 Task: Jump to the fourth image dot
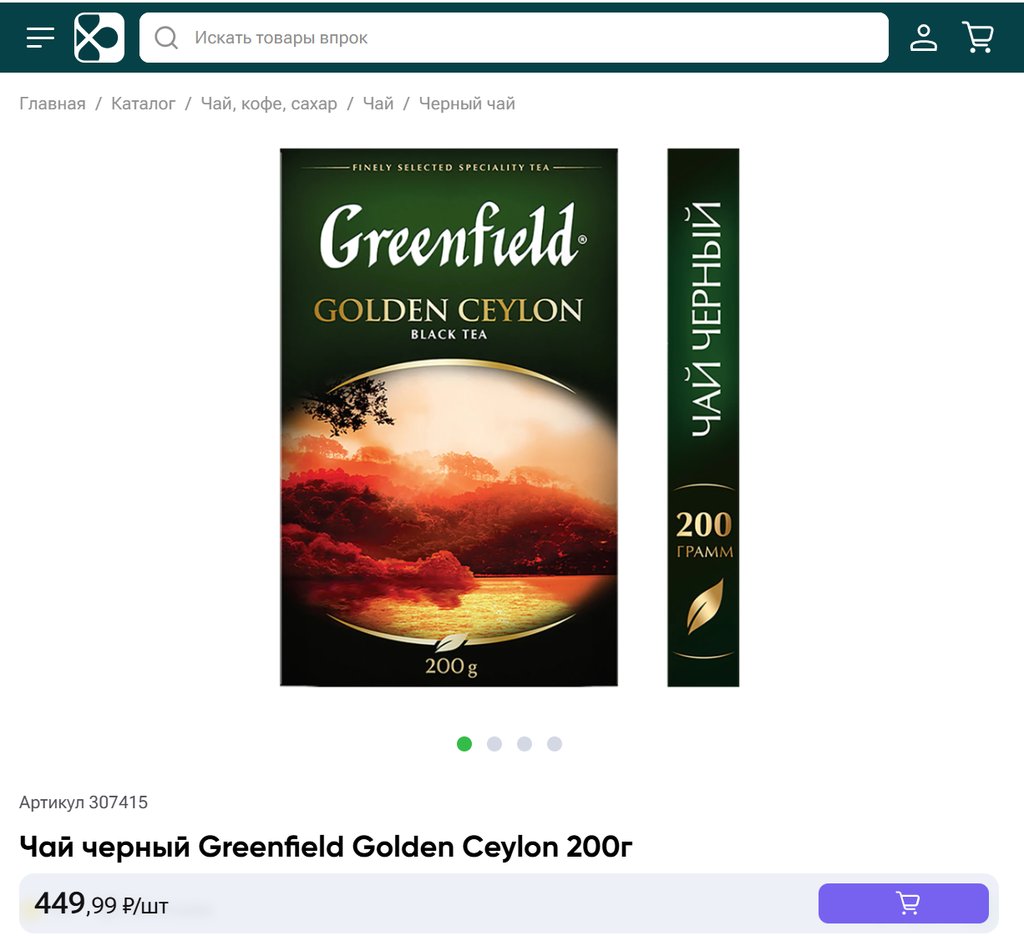pyautogui.click(x=554, y=744)
